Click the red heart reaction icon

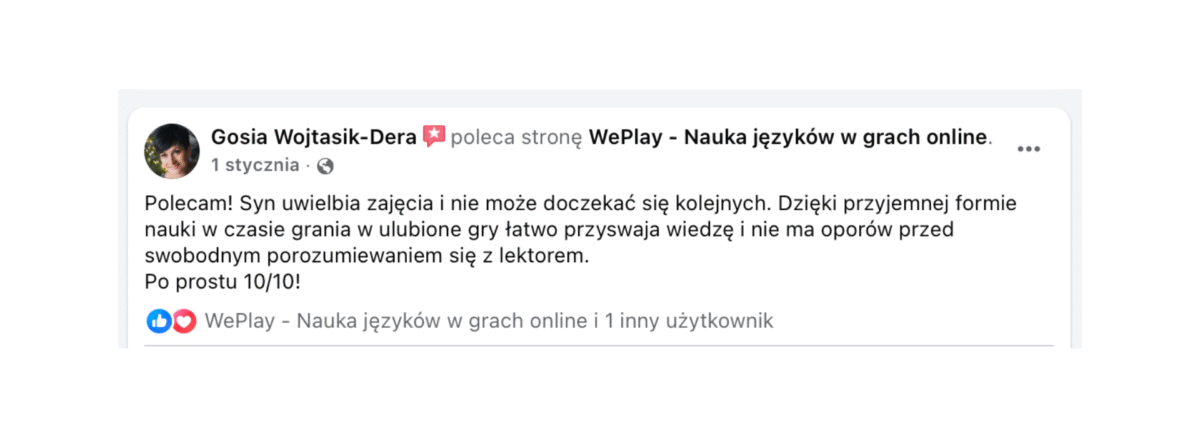coord(183,321)
